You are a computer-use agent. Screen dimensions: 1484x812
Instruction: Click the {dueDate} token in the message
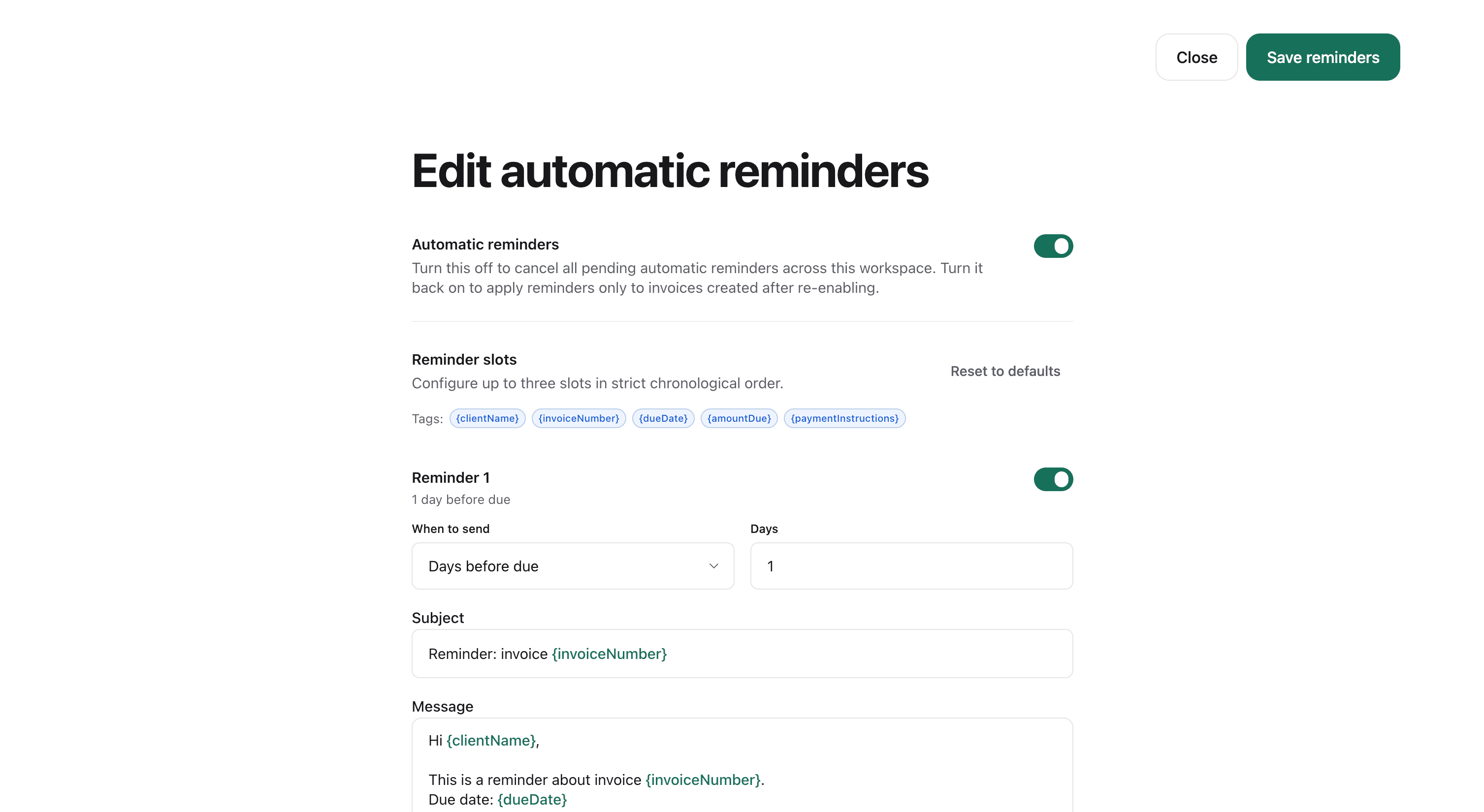(531, 799)
